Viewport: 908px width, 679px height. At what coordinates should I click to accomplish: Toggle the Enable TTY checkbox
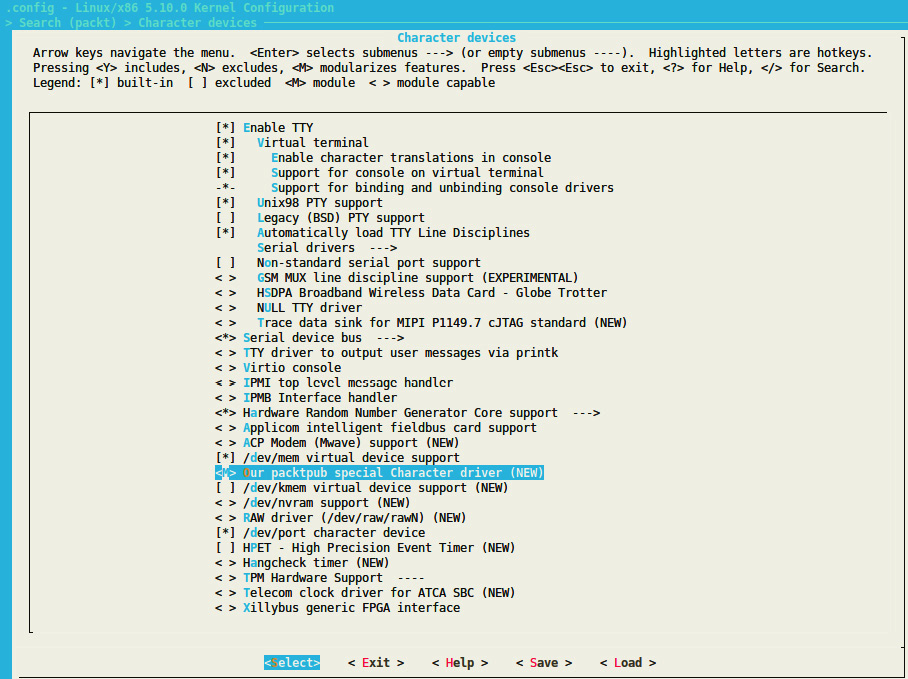pyautogui.click(x=226, y=128)
